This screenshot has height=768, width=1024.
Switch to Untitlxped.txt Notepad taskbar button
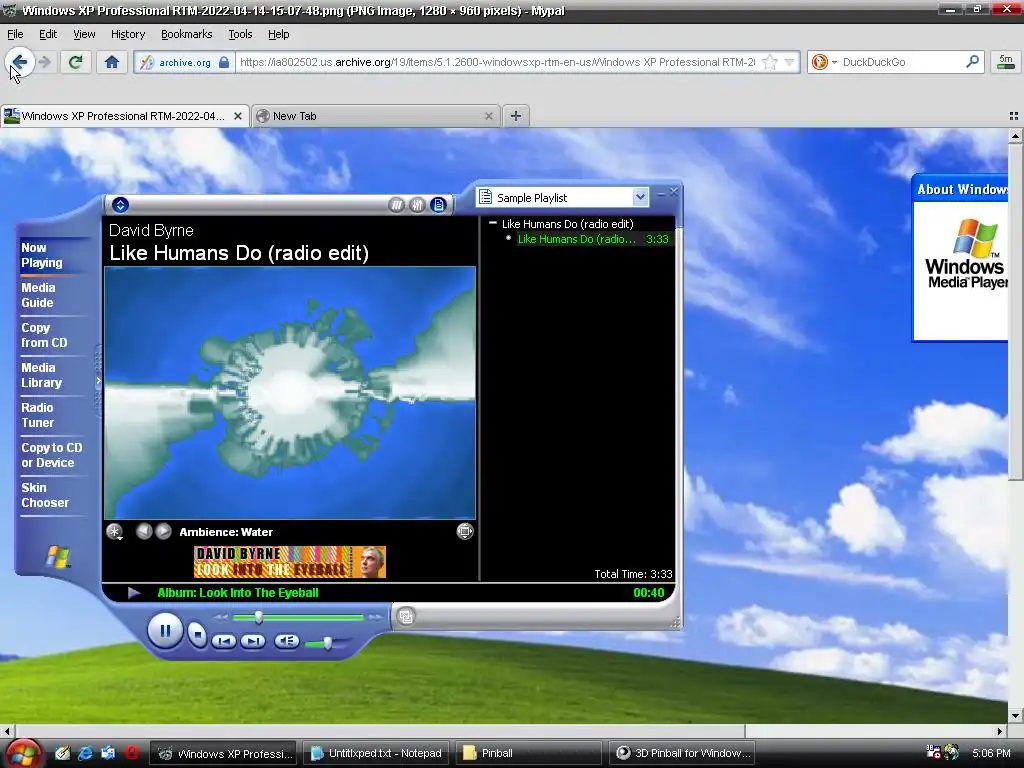[376, 753]
